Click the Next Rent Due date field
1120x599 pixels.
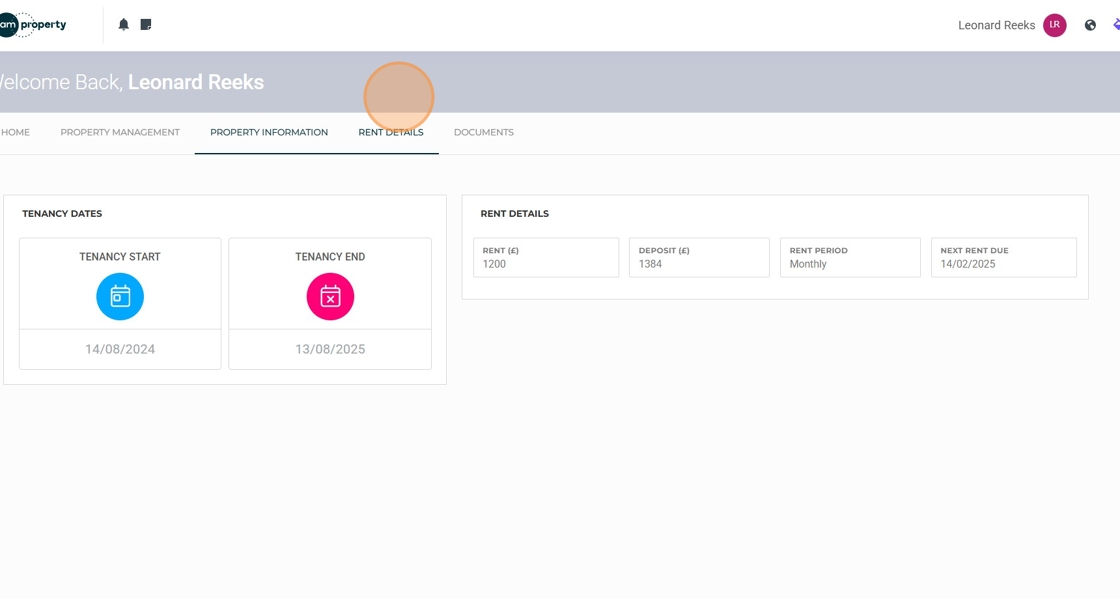(x=1004, y=258)
